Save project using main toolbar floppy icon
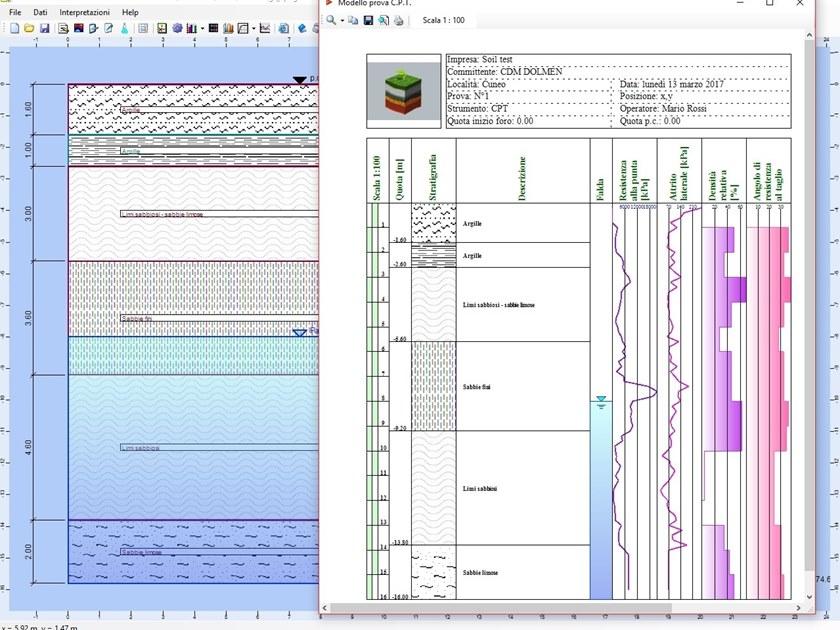The image size is (840, 630). coord(44,28)
